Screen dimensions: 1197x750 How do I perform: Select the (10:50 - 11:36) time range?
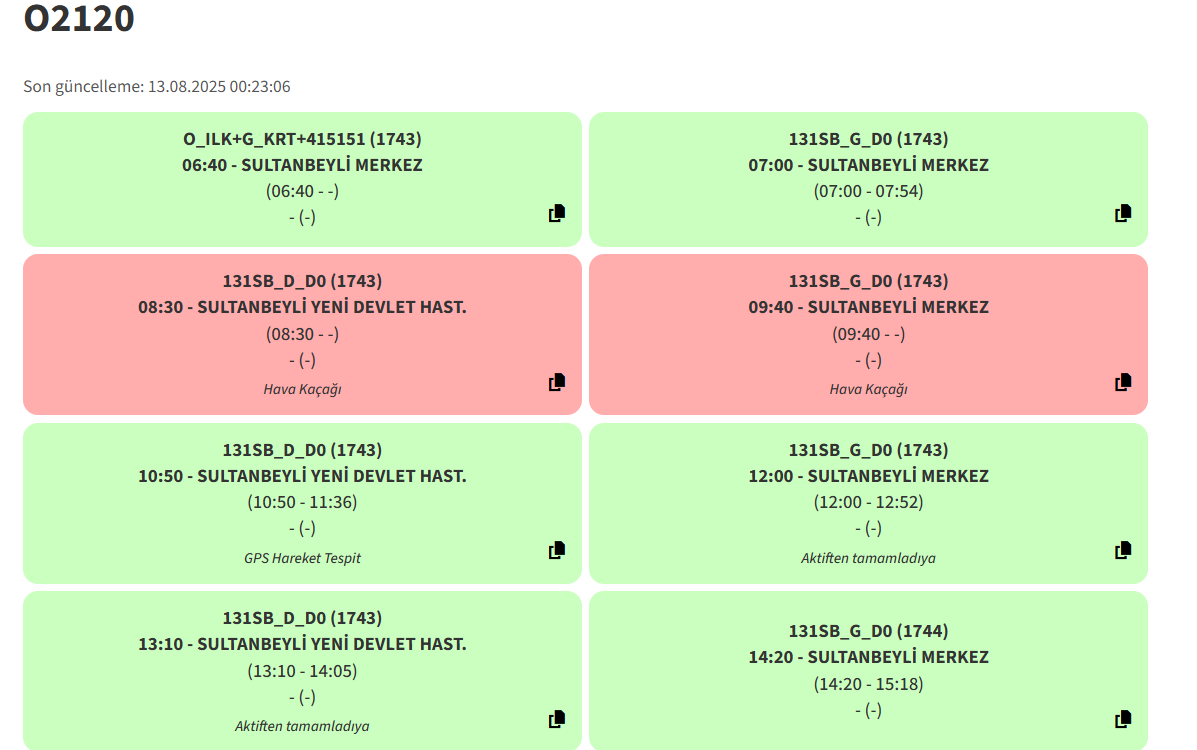[x=302, y=503]
